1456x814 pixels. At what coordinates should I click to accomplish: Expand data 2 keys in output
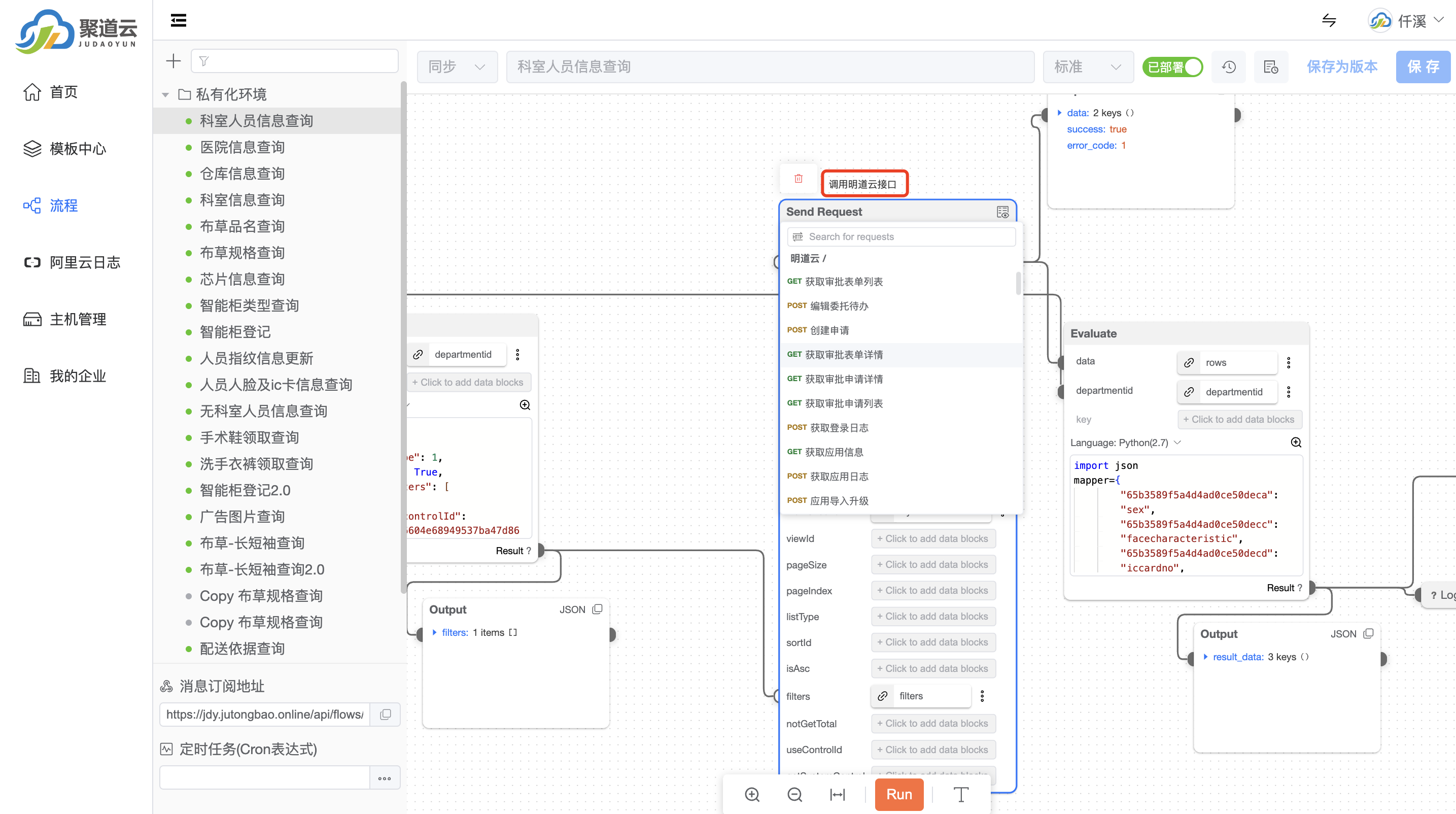click(x=1059, y=113)
